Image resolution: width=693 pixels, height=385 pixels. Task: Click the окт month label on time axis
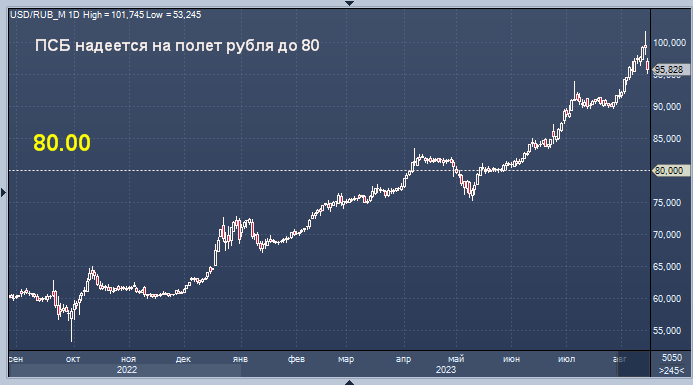[73, 359]
